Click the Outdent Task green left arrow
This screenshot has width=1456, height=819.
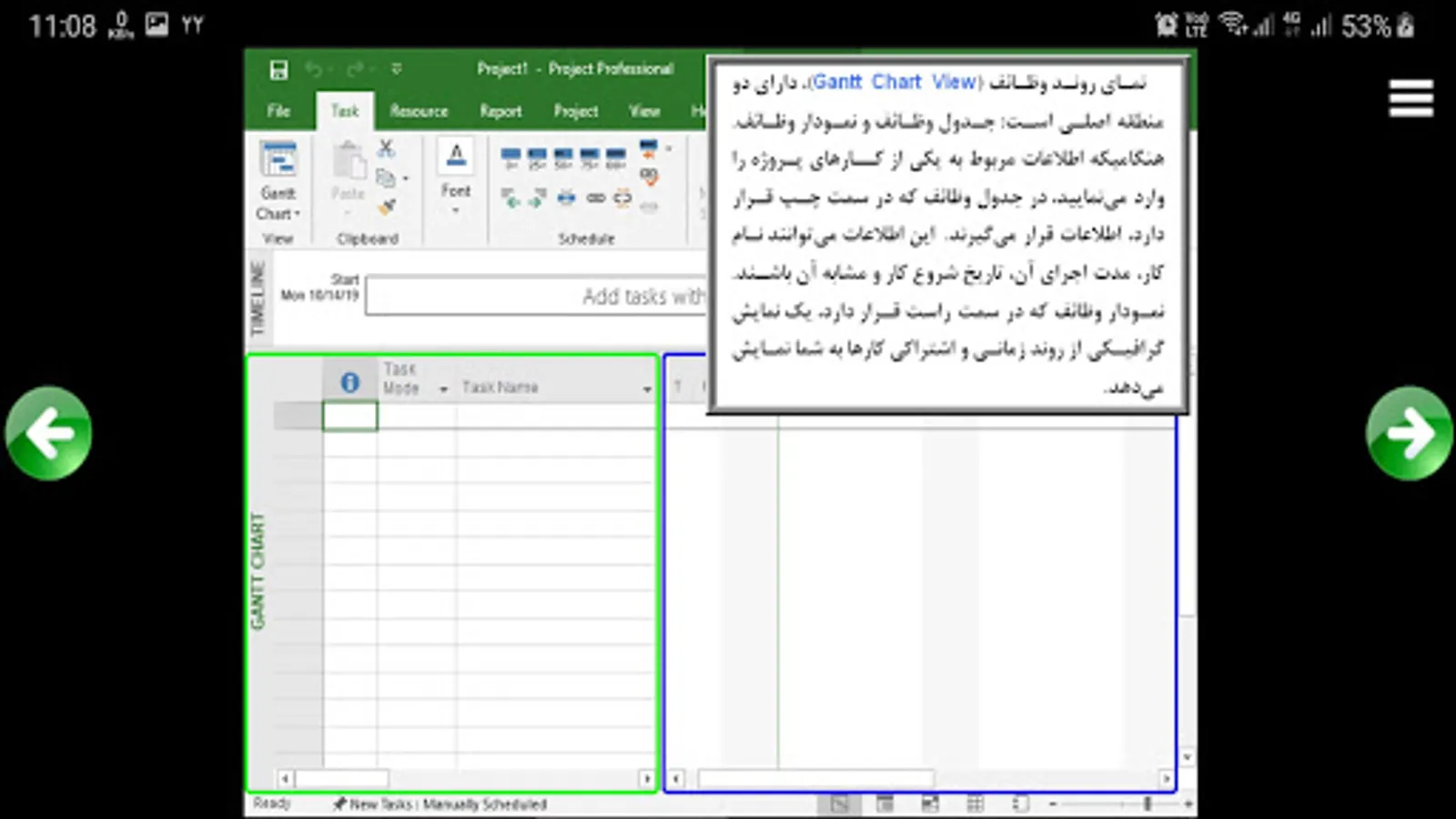pyautogui.click(x=511, y=197)
